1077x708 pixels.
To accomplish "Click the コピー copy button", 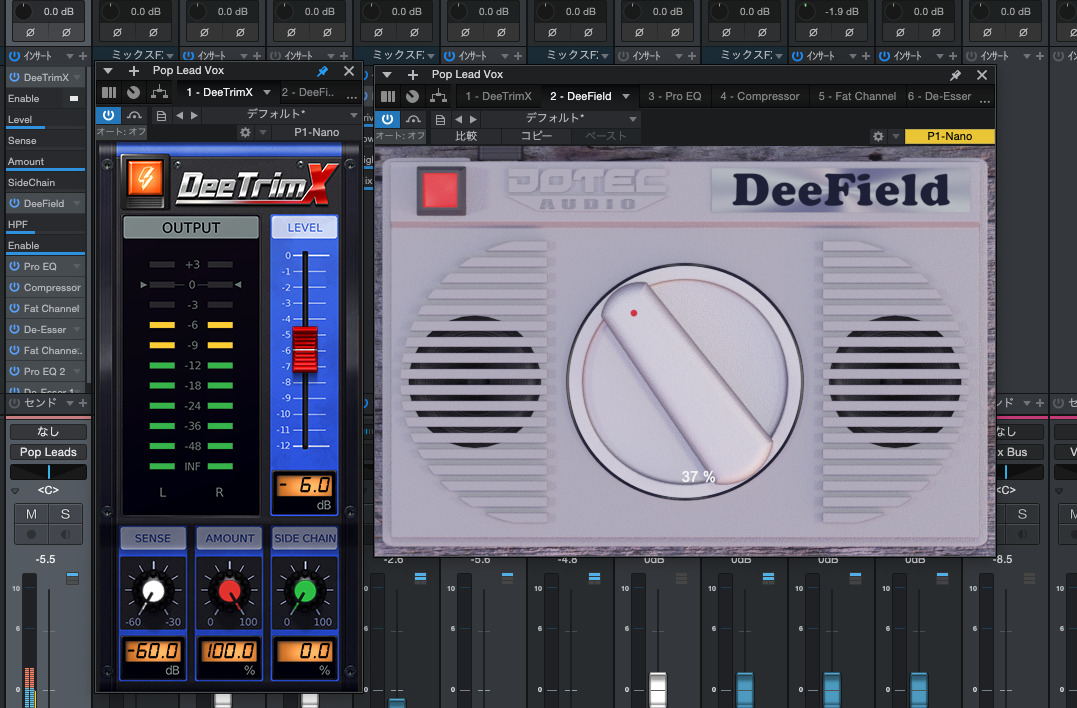I will pos(536,136).
